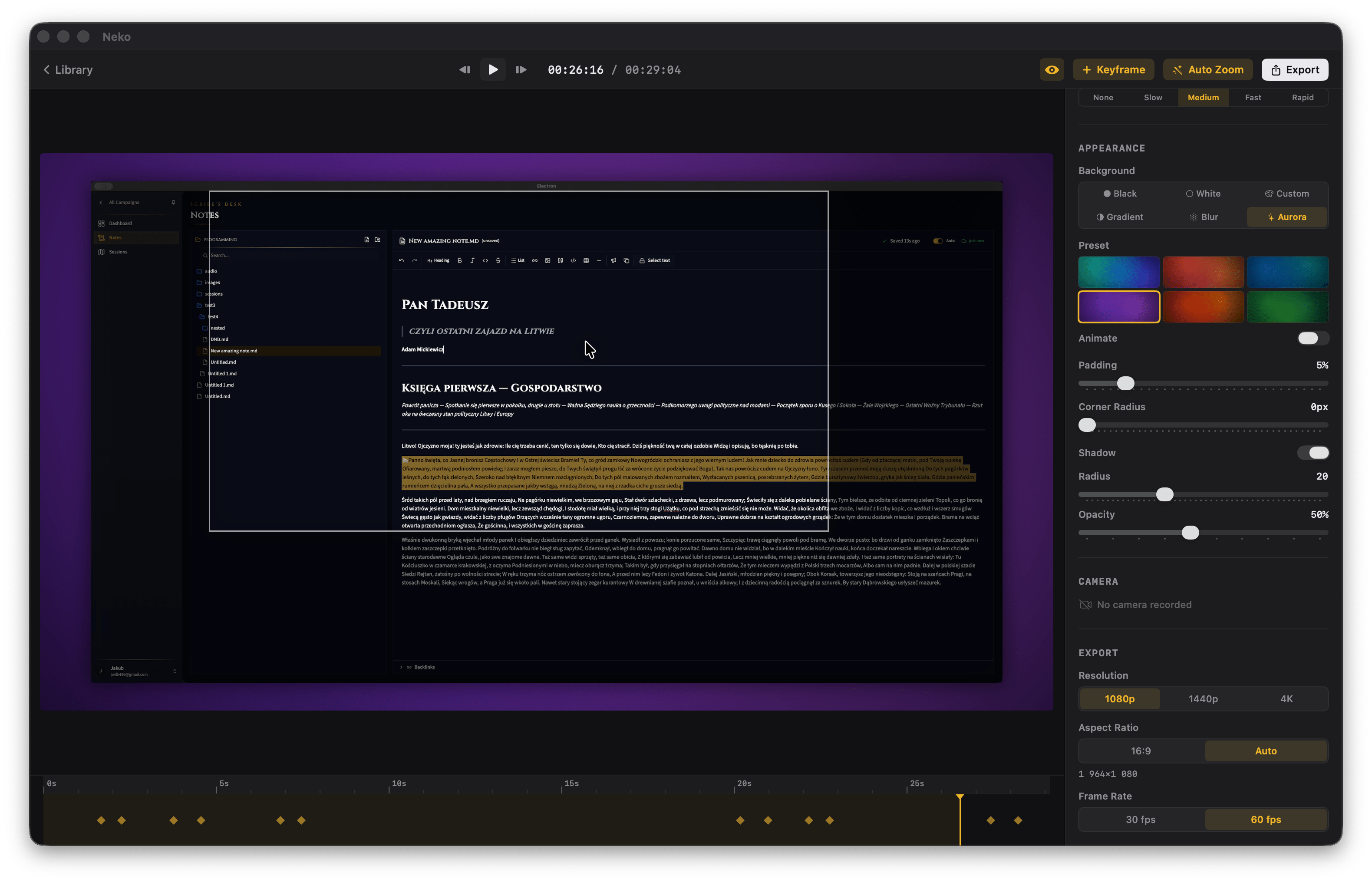Select 4K export resolution
Viewport: 1372px width, 882px height.
(1286, 699)
